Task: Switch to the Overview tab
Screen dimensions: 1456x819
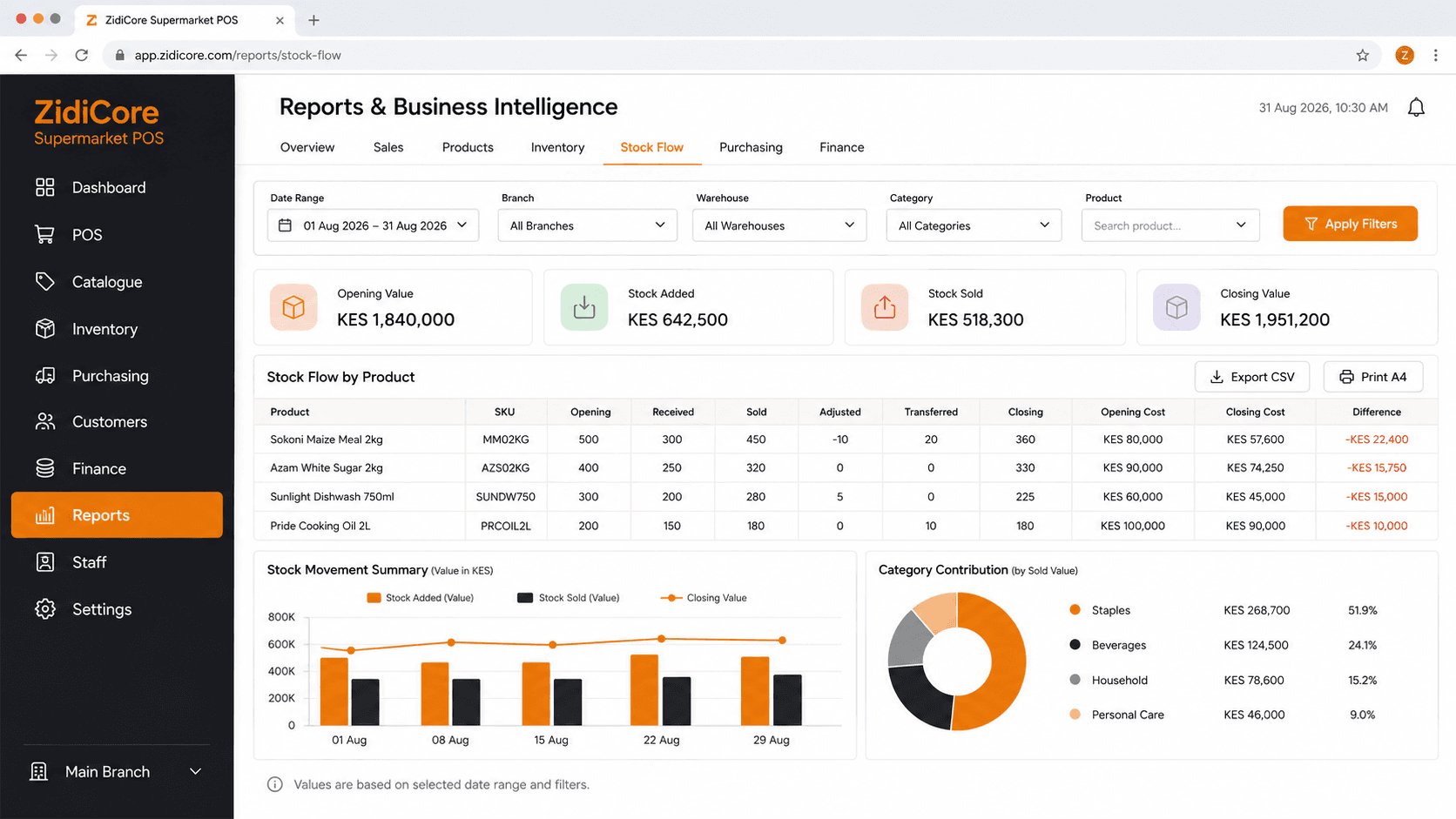Action: (307, 147)
